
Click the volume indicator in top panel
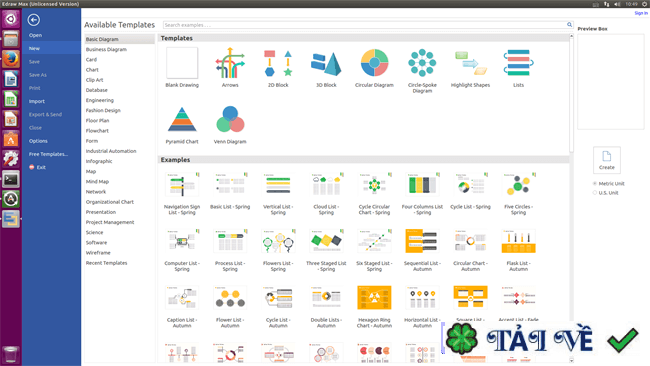tap(617, 4)
